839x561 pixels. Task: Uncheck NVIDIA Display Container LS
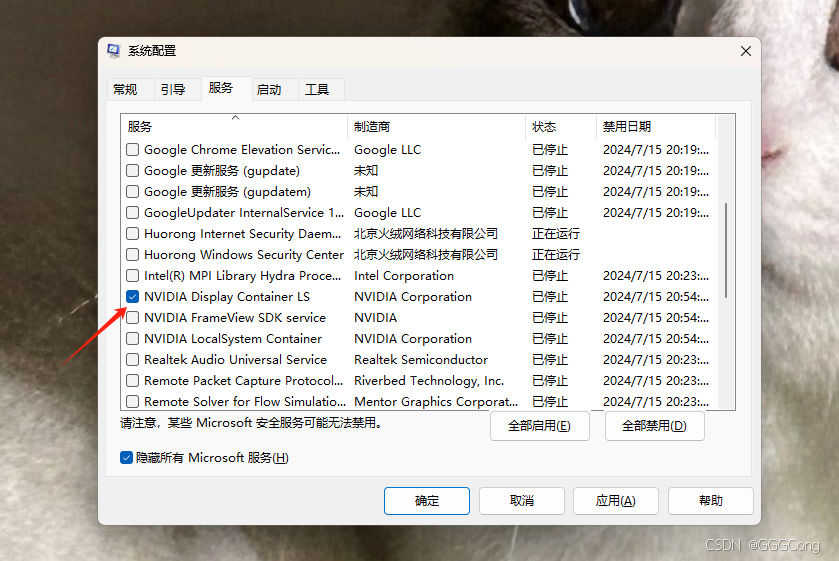132,297
